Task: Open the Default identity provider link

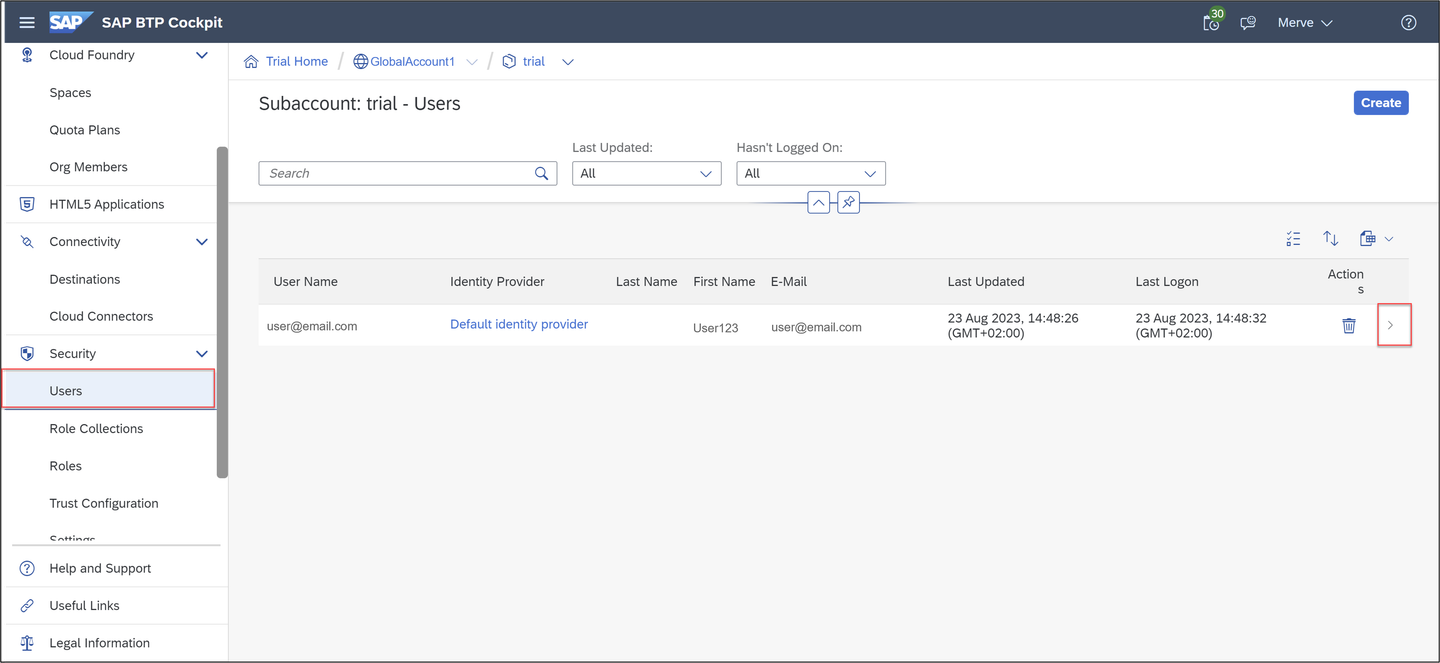Action: click(x=519, y=324)
